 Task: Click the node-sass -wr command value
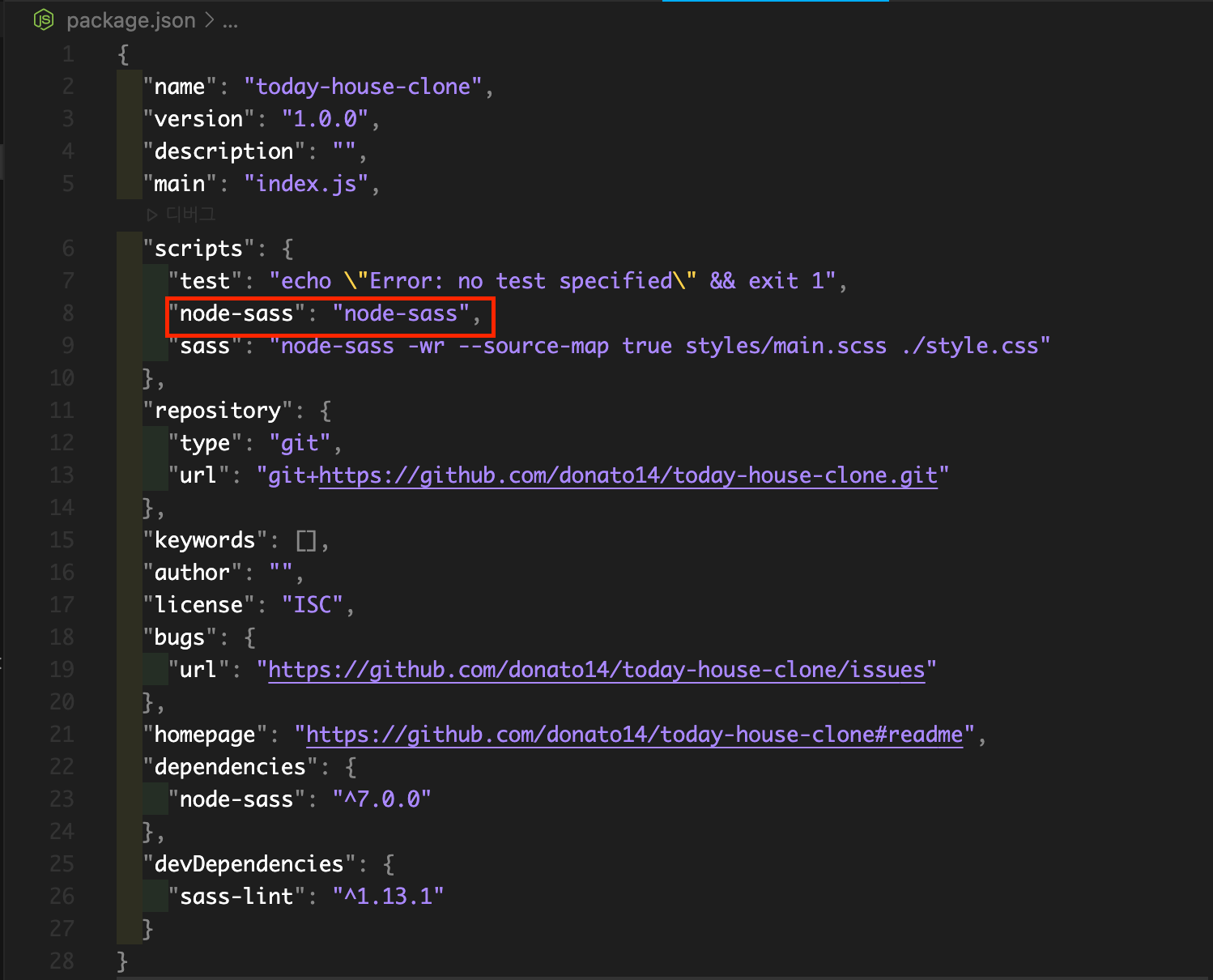660,346
